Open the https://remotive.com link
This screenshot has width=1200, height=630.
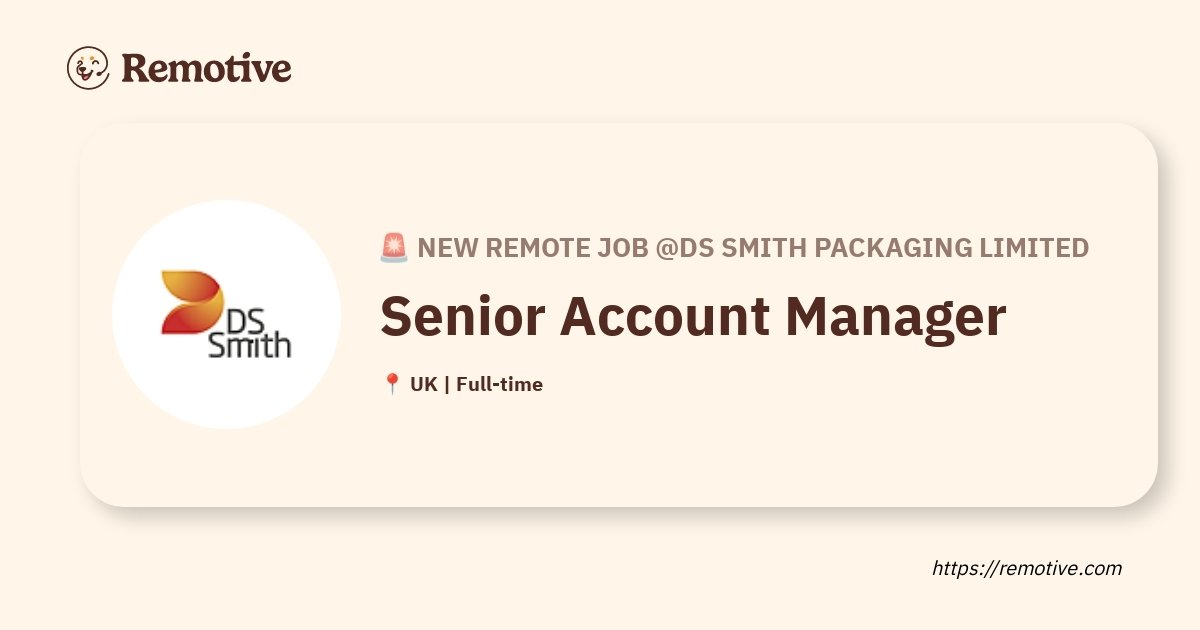coord(1027,569)
